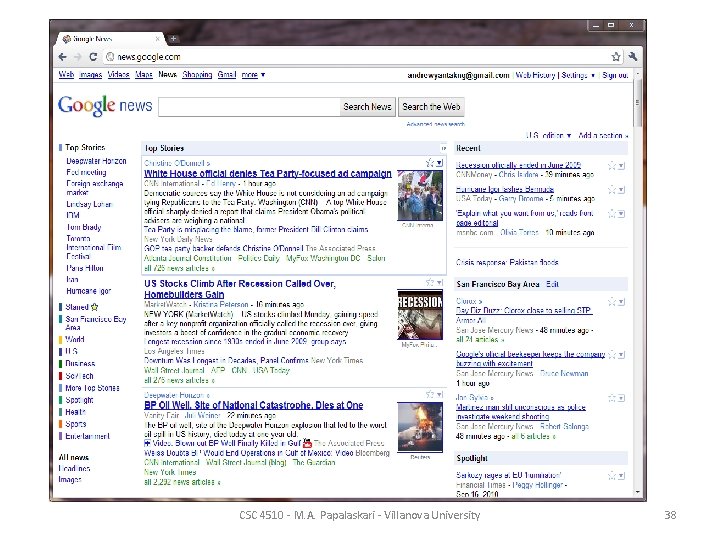Open Lindsay Lohan topic in sidebar

tap(89, 204)
